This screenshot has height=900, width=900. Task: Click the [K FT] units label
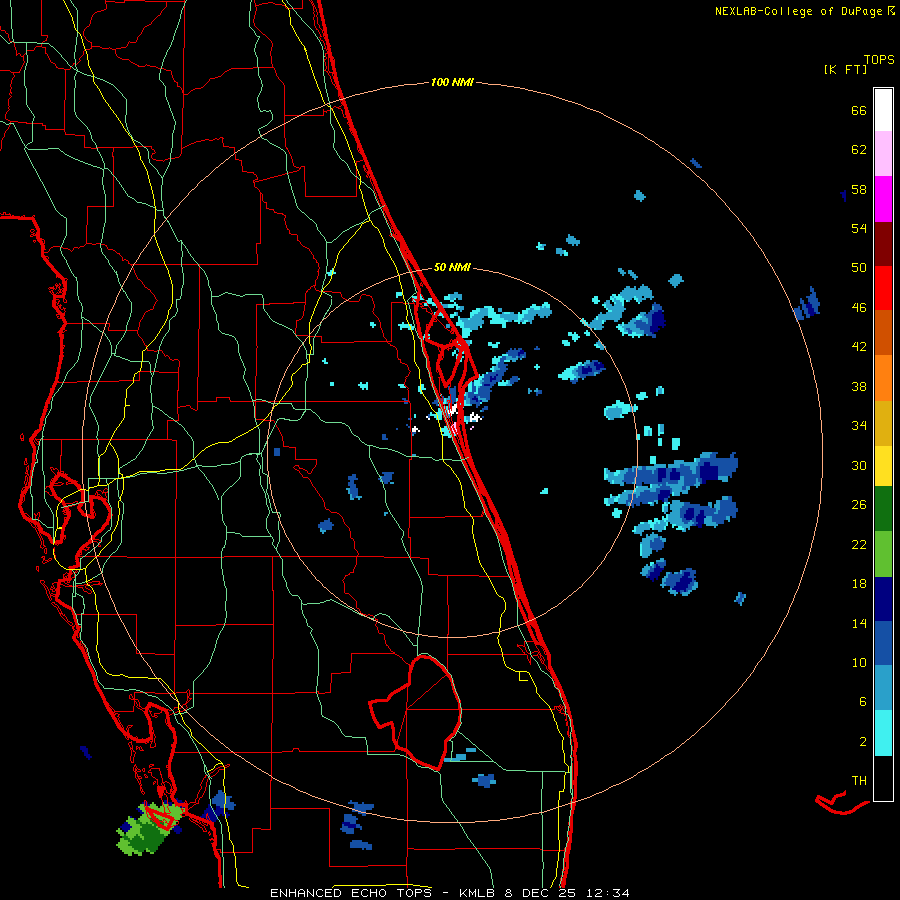pos(845,69)
